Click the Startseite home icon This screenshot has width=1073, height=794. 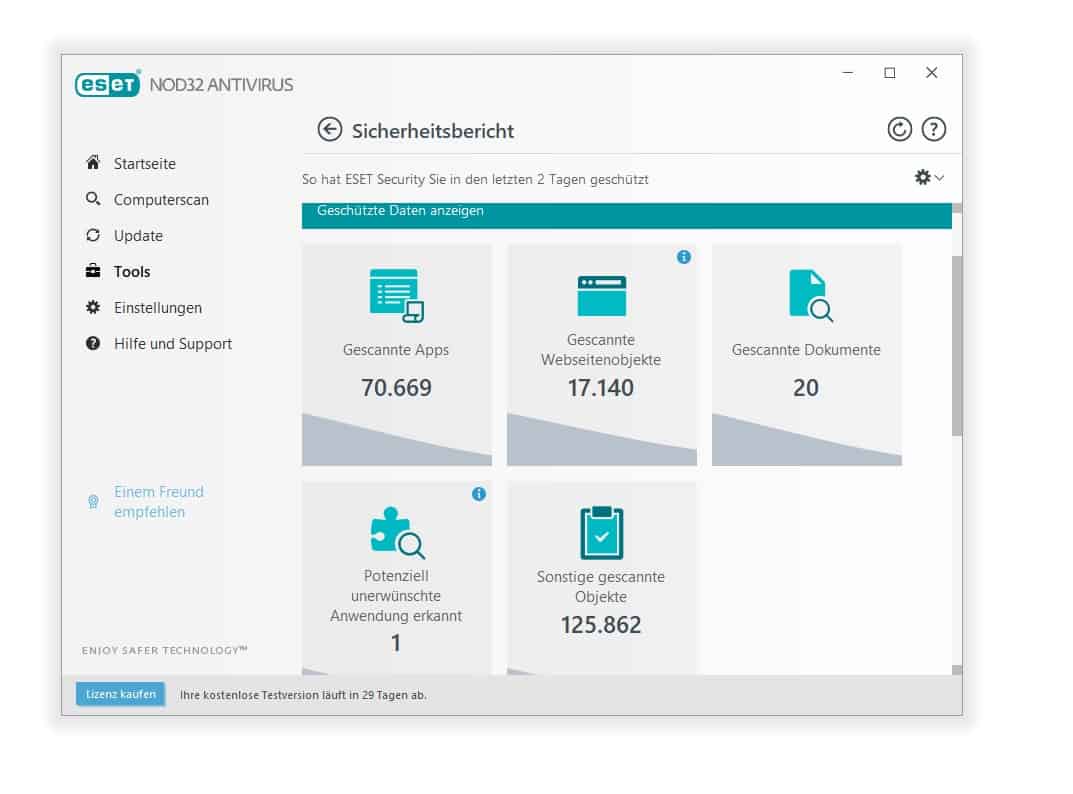tap(93, 163)
